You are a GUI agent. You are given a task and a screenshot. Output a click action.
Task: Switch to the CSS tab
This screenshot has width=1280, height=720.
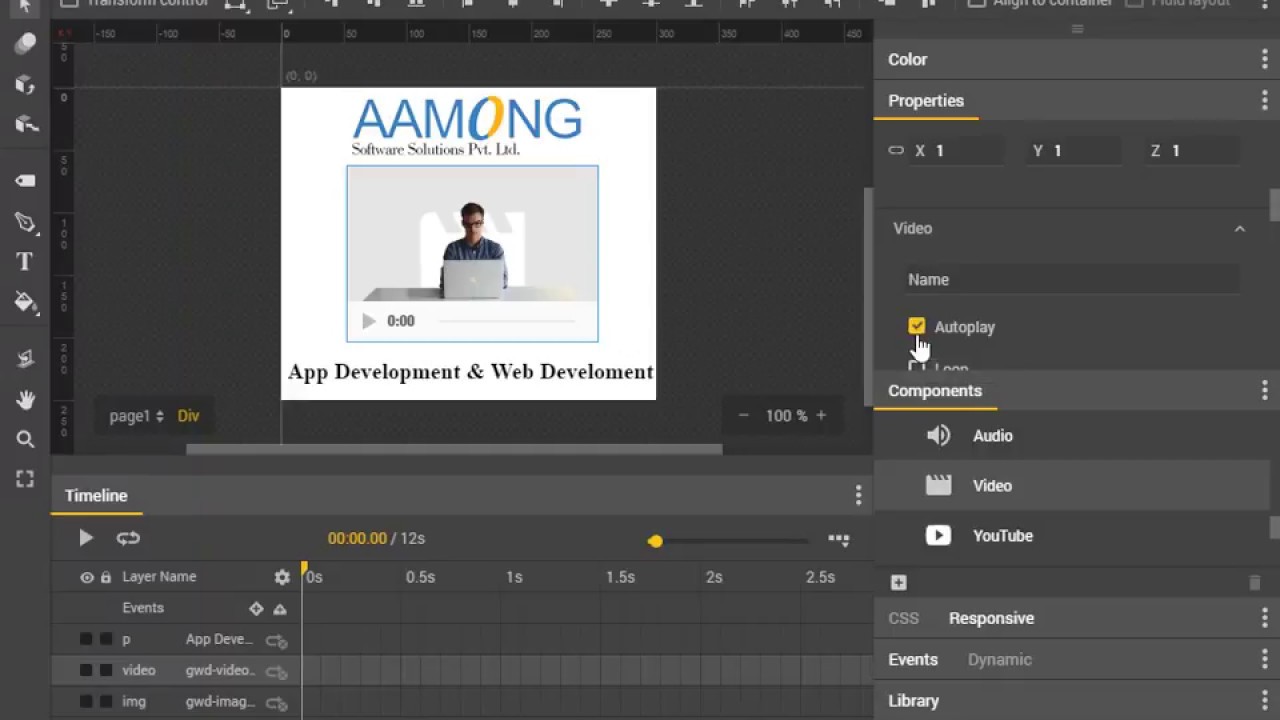[x=903, y=618]
